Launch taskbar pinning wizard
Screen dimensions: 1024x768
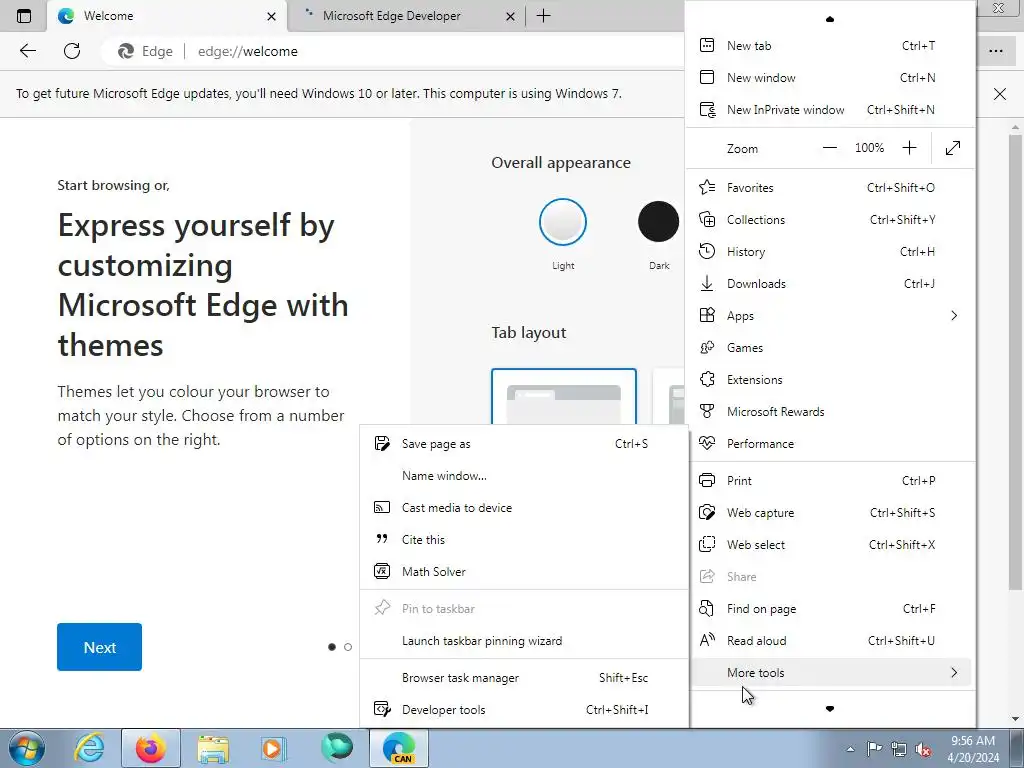(x=524, y=641)
